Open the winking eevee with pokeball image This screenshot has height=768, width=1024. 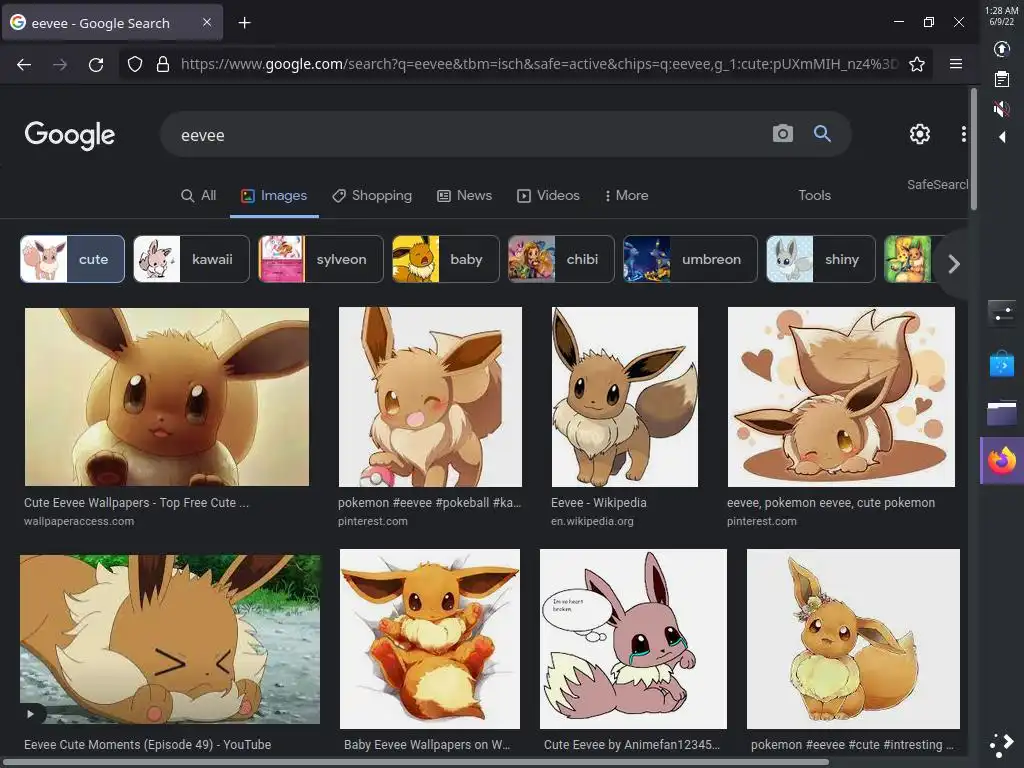coord(430,397)
